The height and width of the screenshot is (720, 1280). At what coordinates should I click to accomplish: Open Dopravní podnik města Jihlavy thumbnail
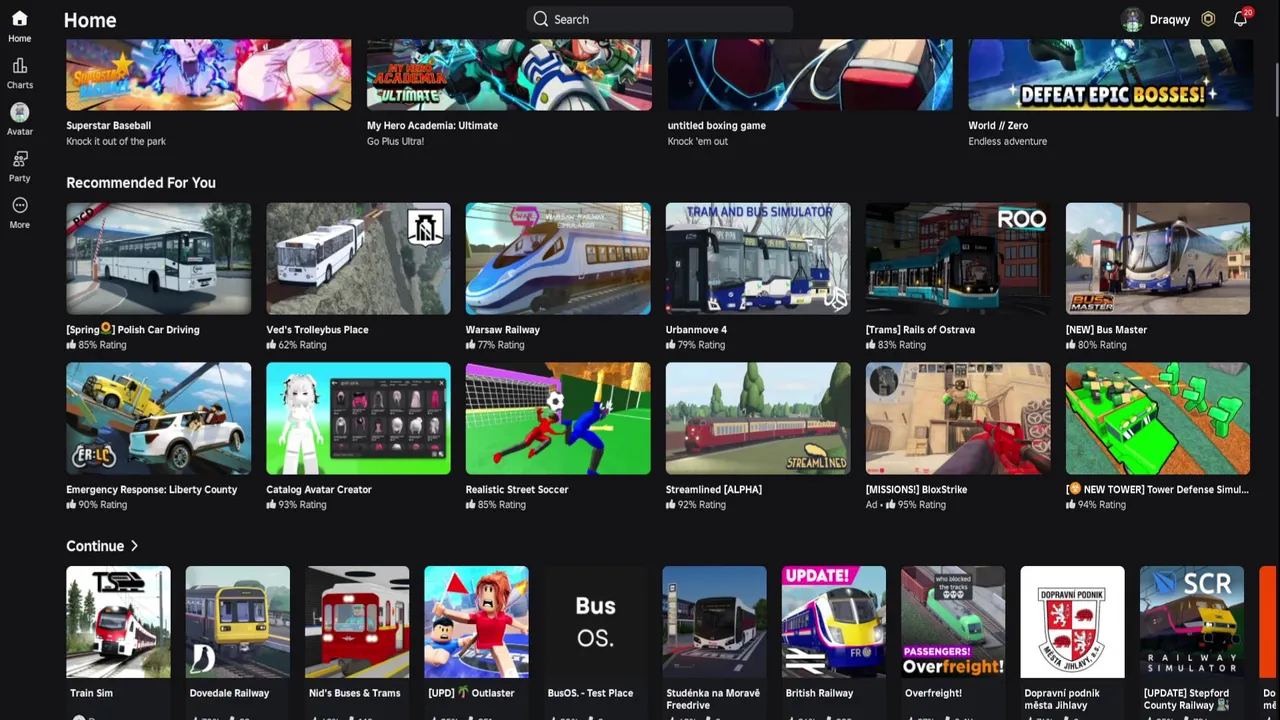coord(1072,622)
